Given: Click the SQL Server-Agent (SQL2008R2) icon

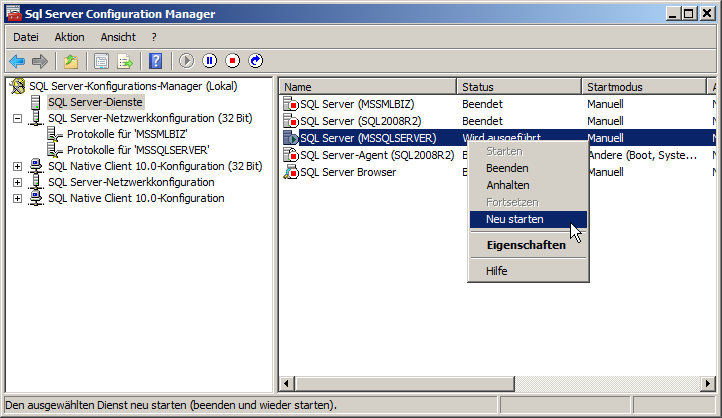Looking at the screenshot, I should point(291,155).
